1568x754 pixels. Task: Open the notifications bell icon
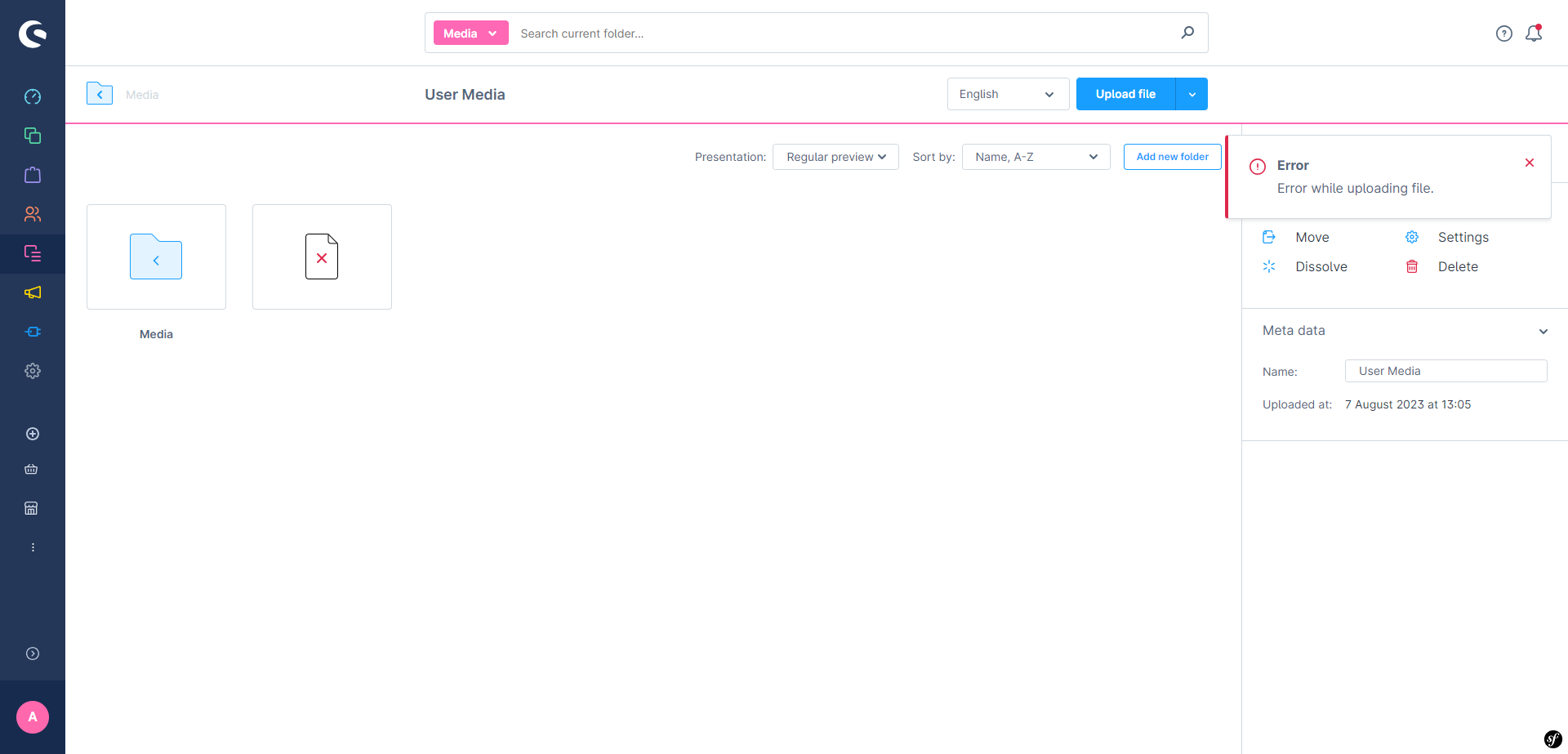click(1534, 33)
